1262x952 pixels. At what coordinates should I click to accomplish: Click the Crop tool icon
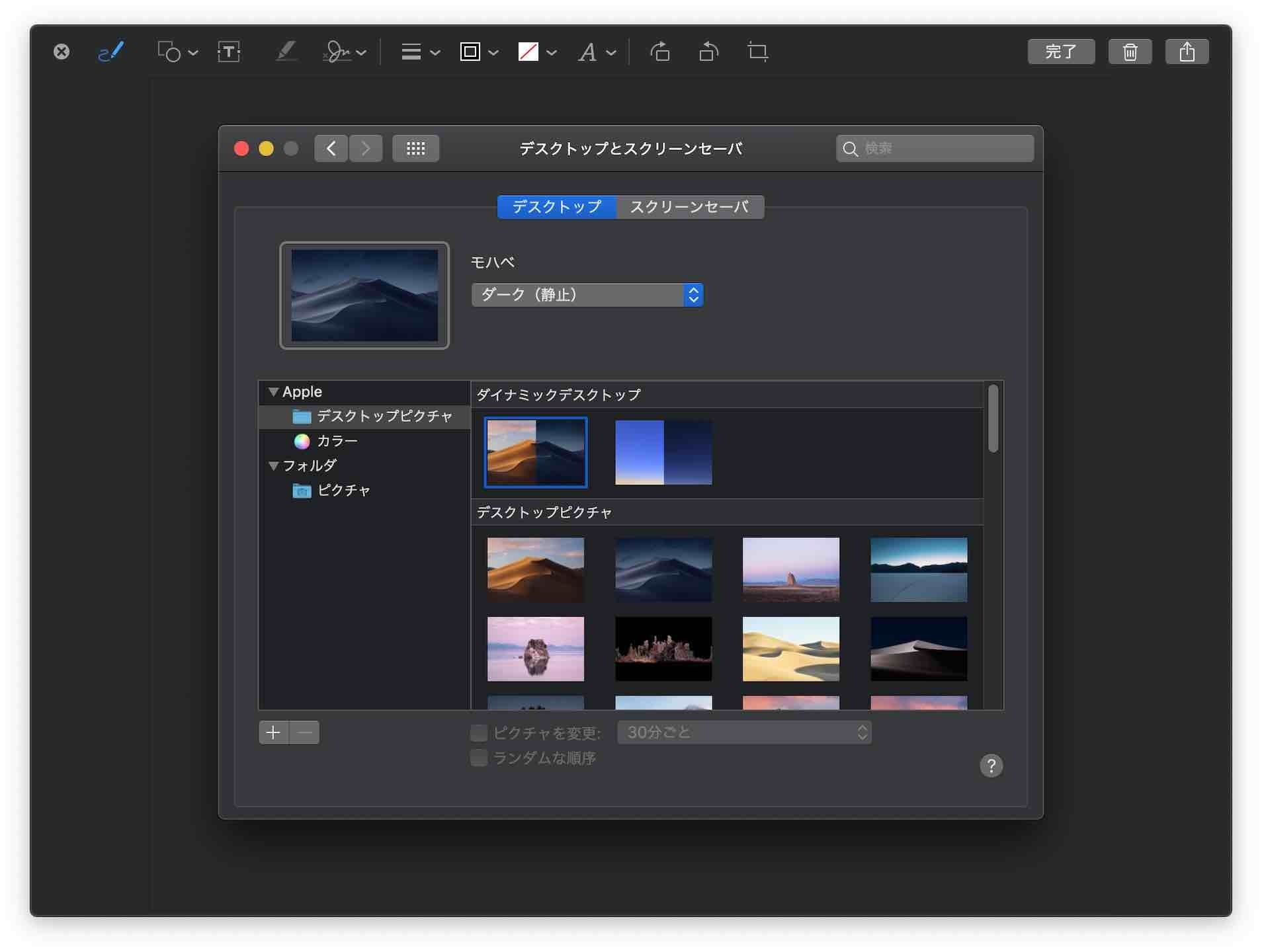point(757,52)
